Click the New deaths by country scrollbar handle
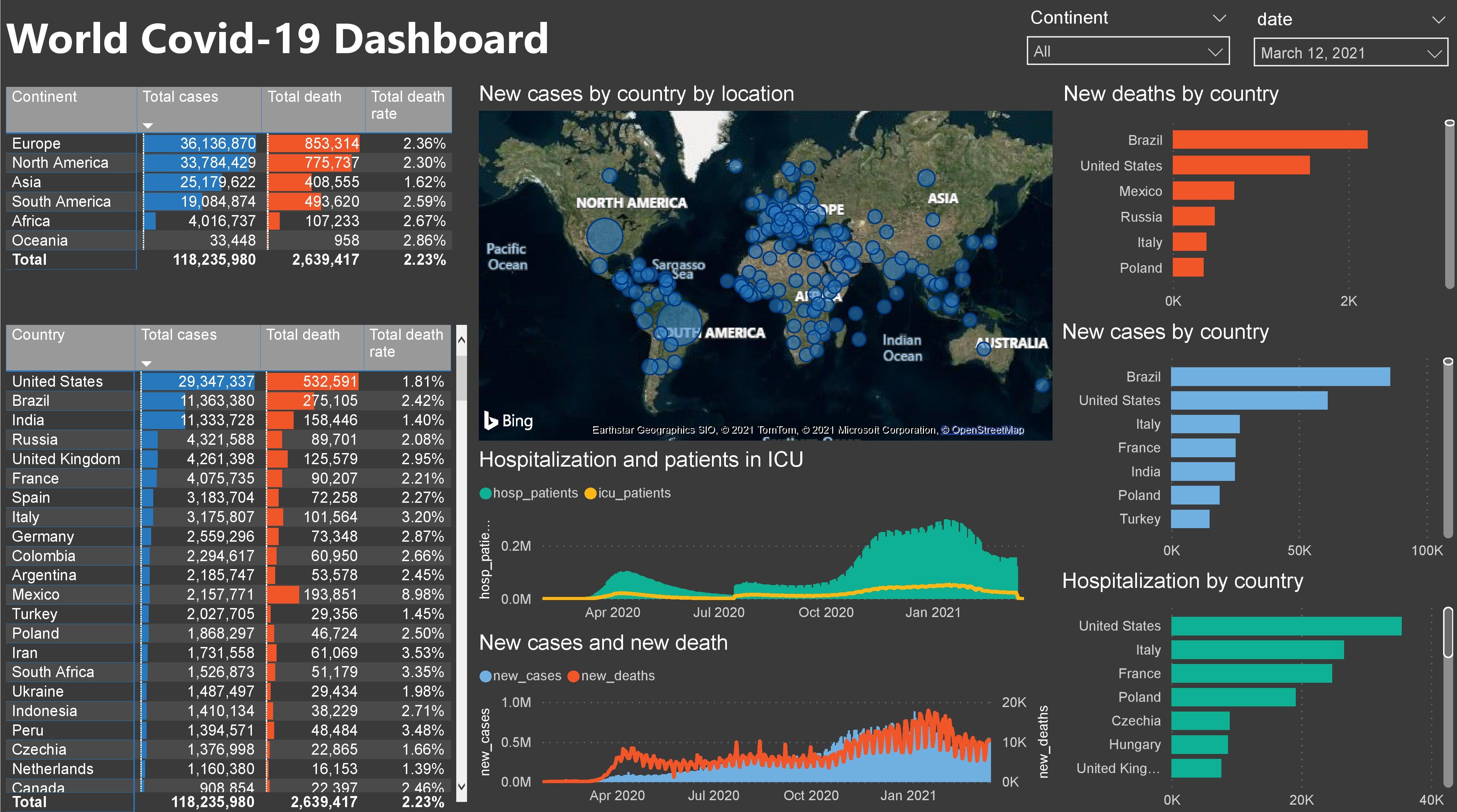Screen dimensions: 1457x812 (x=1449, y=123)
